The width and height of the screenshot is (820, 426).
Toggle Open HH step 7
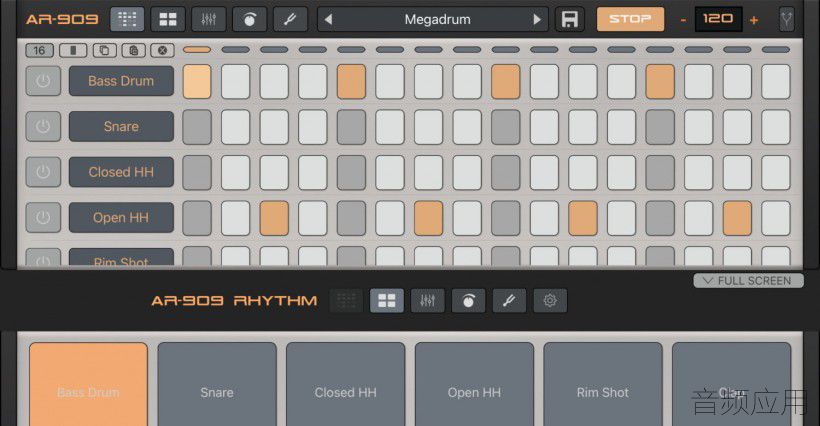click(x=428, y=218)
